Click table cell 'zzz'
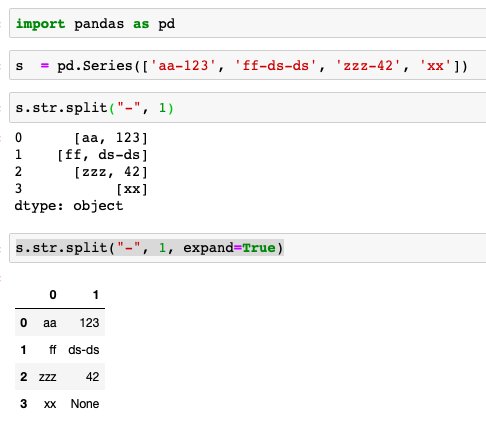Viewport: 486px width, 426px height. coord(48,377)
